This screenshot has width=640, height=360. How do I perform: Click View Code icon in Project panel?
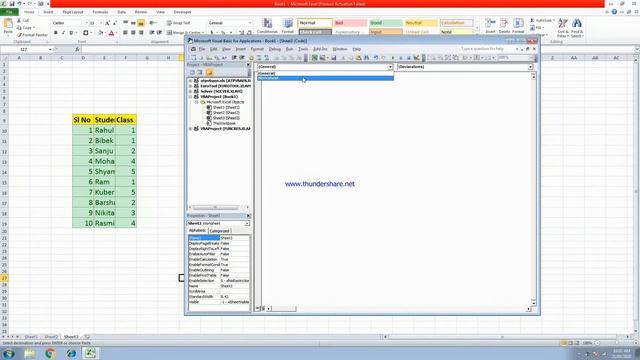click(x=192, y=72)
